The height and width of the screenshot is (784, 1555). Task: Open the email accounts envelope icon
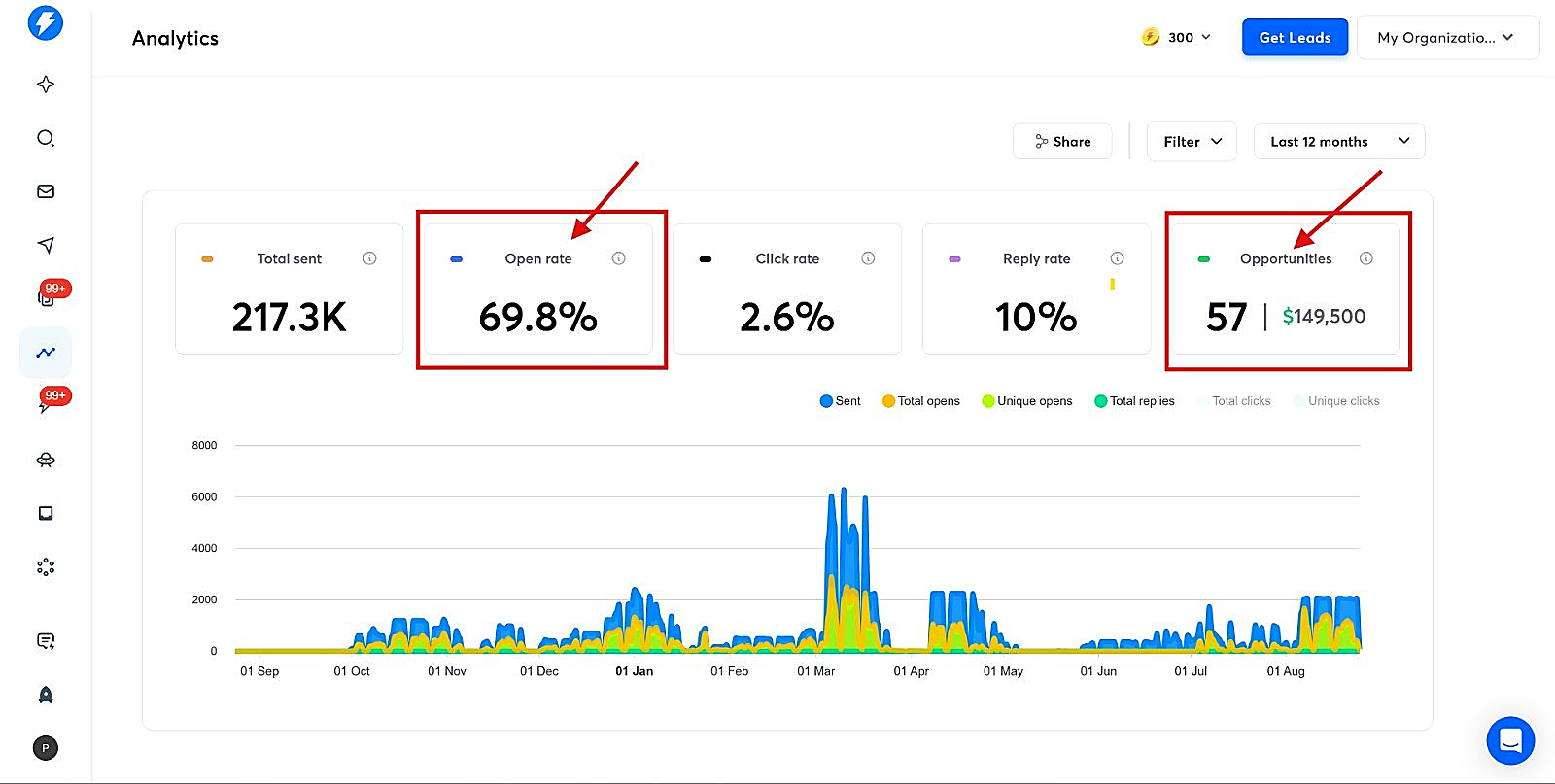[x=46, y=191]
